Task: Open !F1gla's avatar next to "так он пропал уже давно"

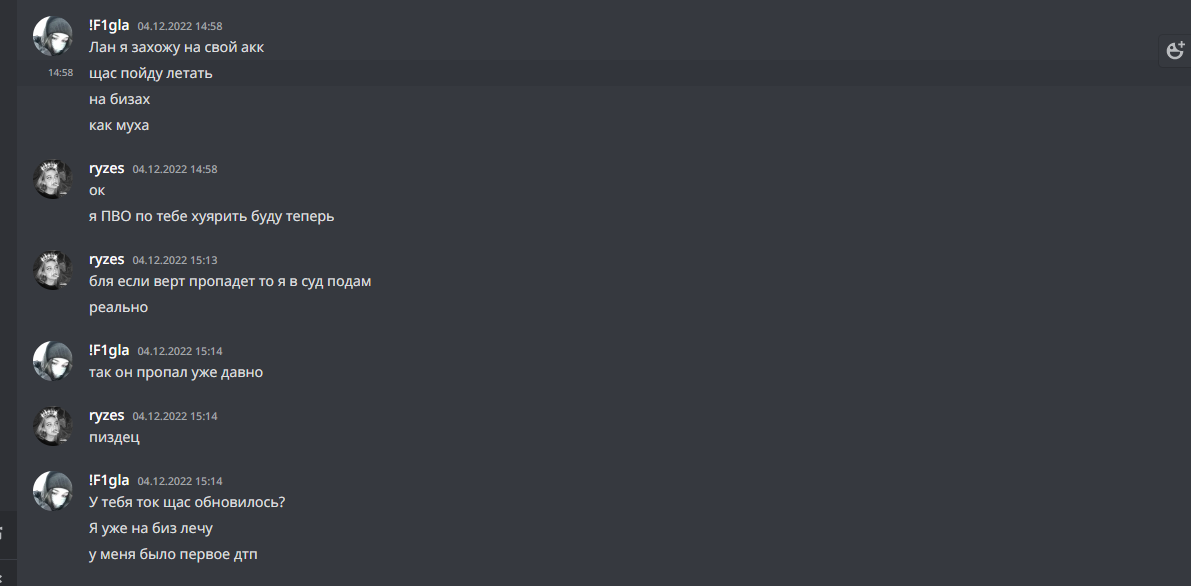Action: (52, 361)
